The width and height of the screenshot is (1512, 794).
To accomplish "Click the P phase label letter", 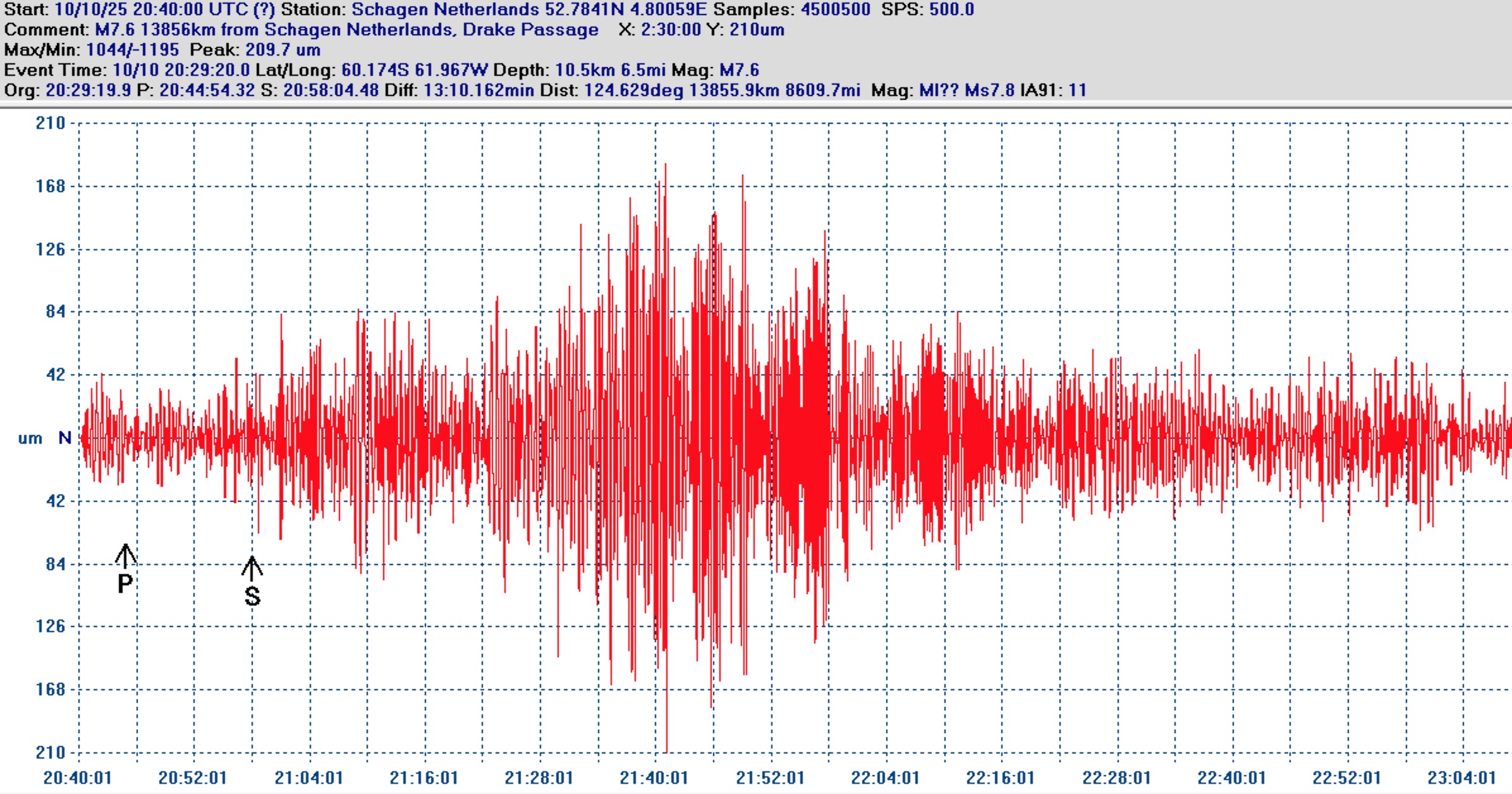I will coord(125,583).
